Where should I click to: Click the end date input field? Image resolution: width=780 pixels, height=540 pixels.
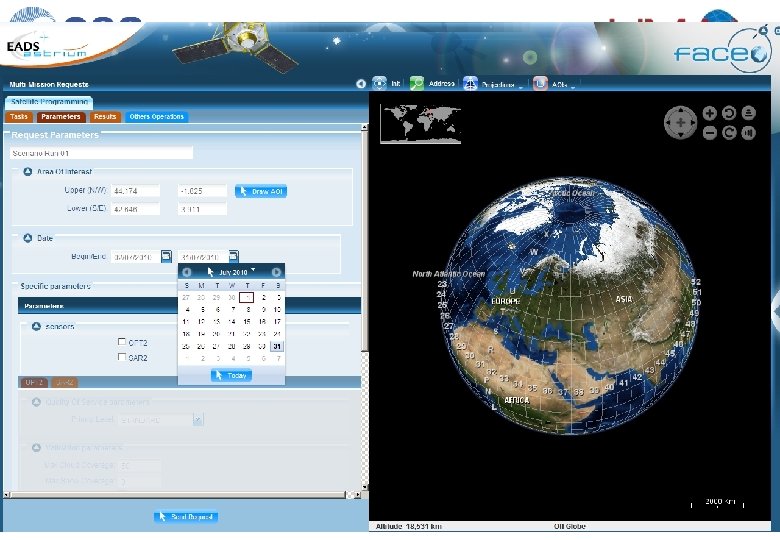tap(203, 257)
